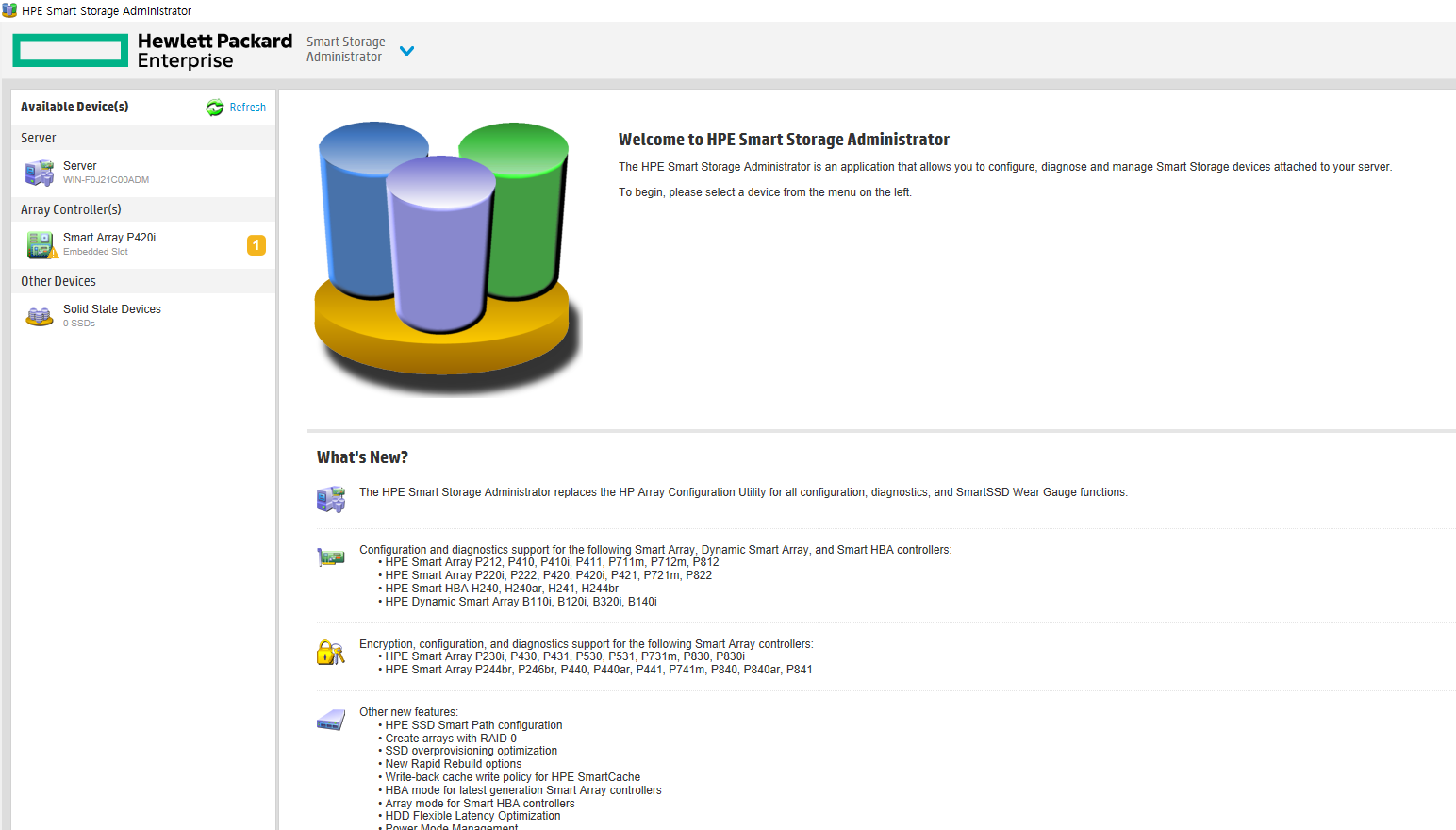Click the Hewlett Packard Enterprise green logo
The height and width of the screenshot is (830, 1456).
[71, 51]
